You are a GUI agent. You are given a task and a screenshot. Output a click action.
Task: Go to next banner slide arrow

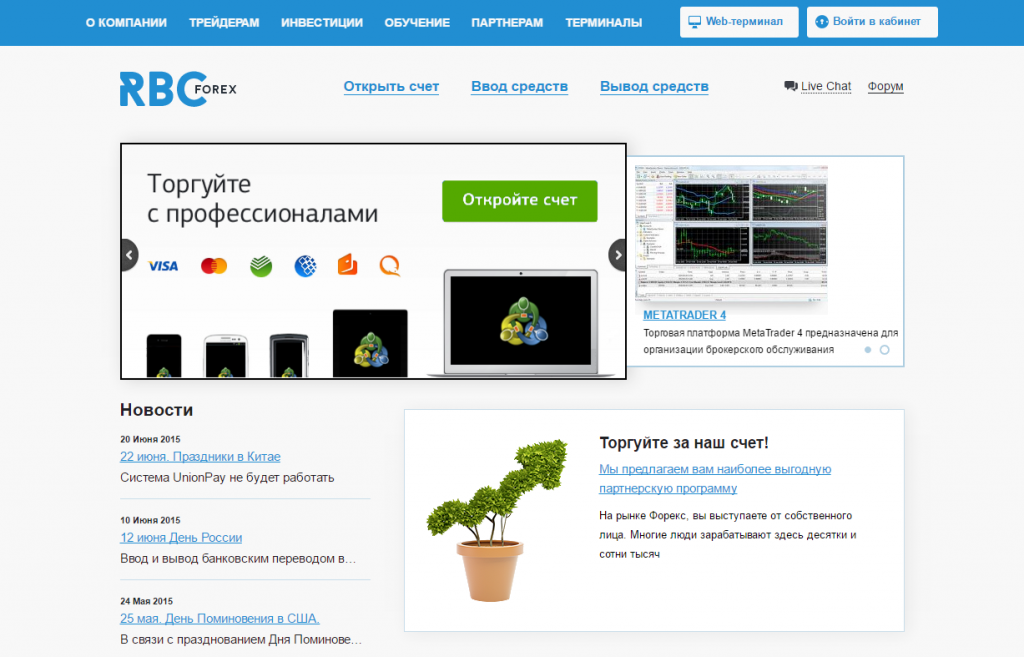point(617,255)
